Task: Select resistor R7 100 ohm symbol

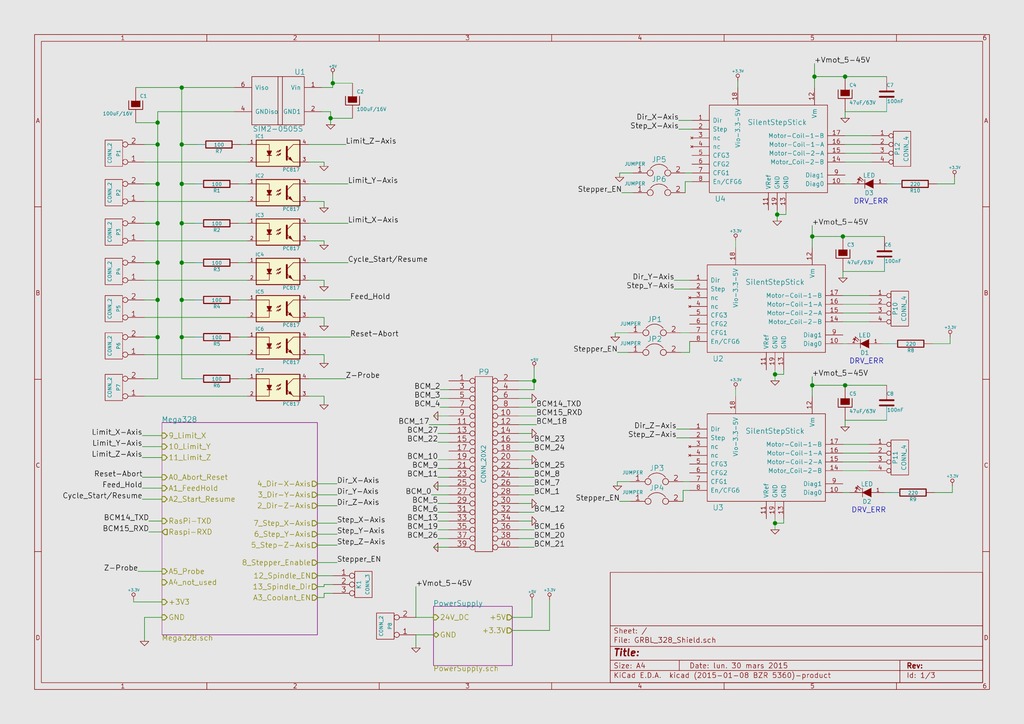Action: (218, 144)
